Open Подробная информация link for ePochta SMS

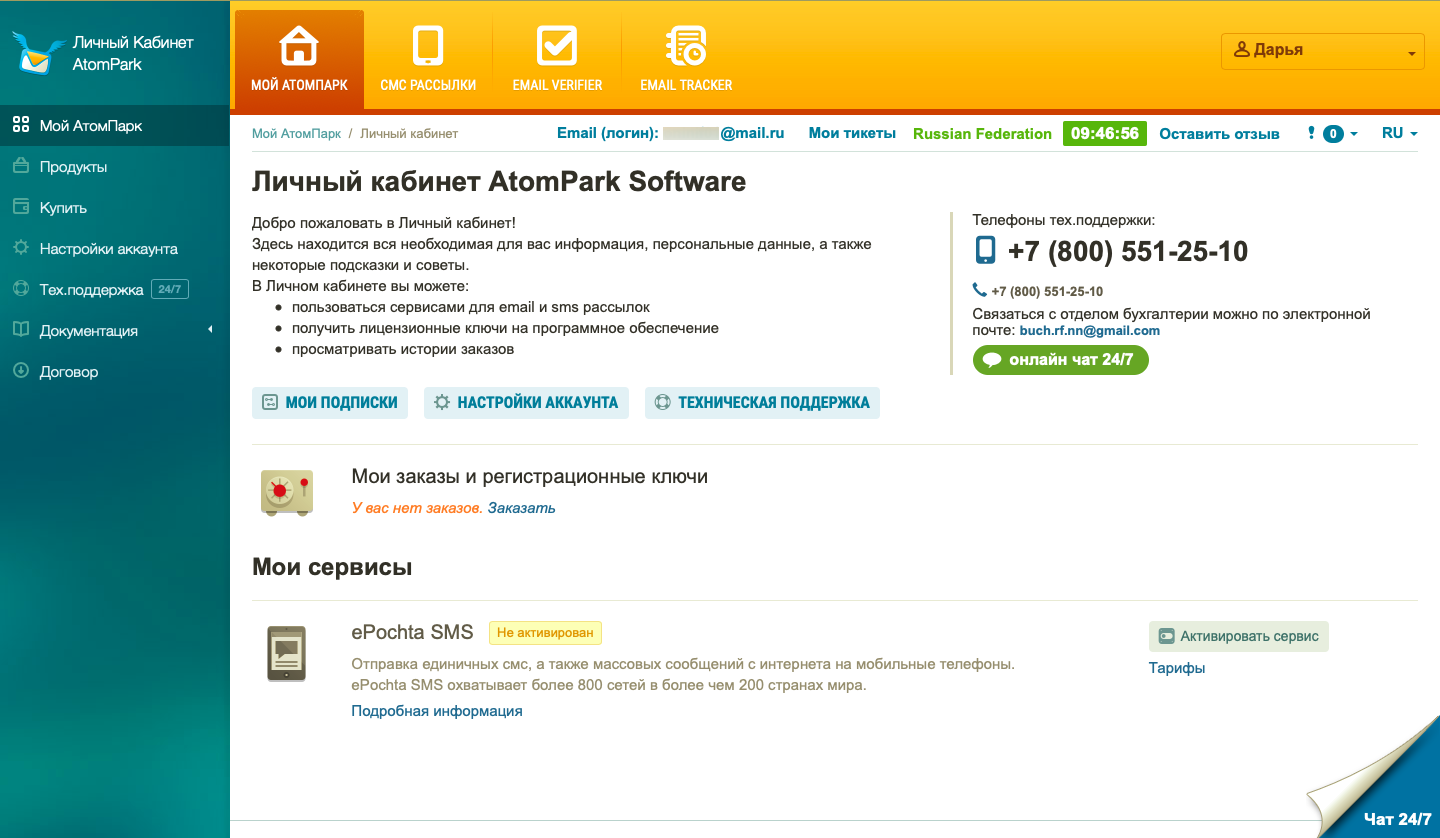[x=436, y=711]
